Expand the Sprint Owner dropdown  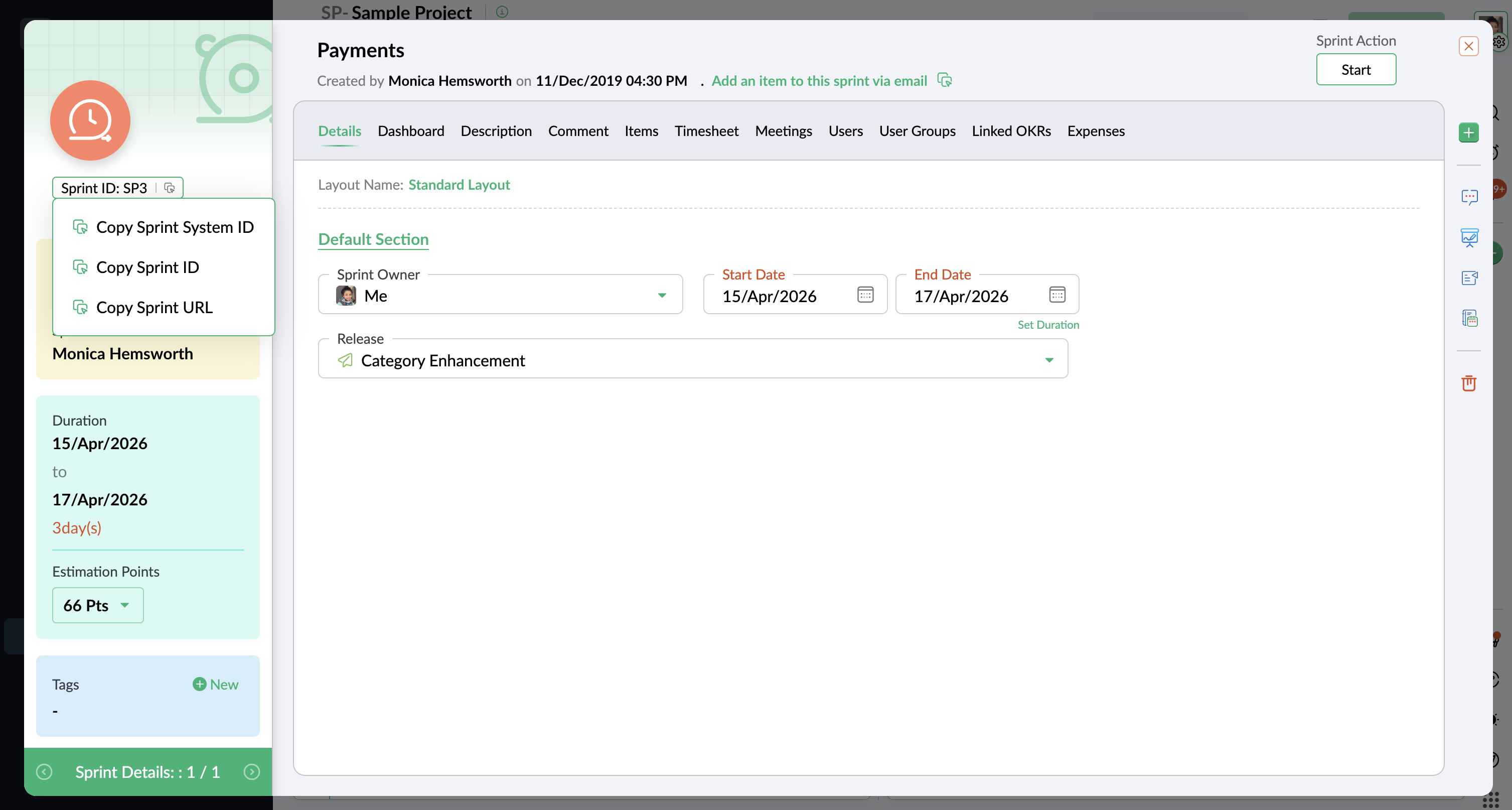662,296
